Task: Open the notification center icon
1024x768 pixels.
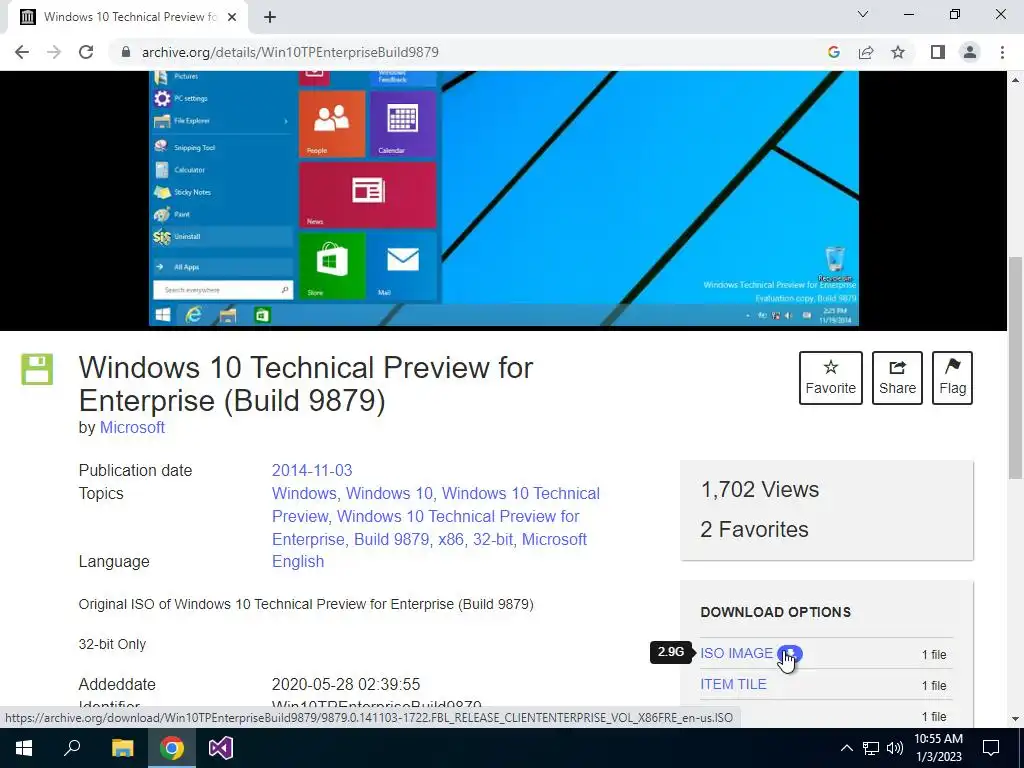Action: 991,748
